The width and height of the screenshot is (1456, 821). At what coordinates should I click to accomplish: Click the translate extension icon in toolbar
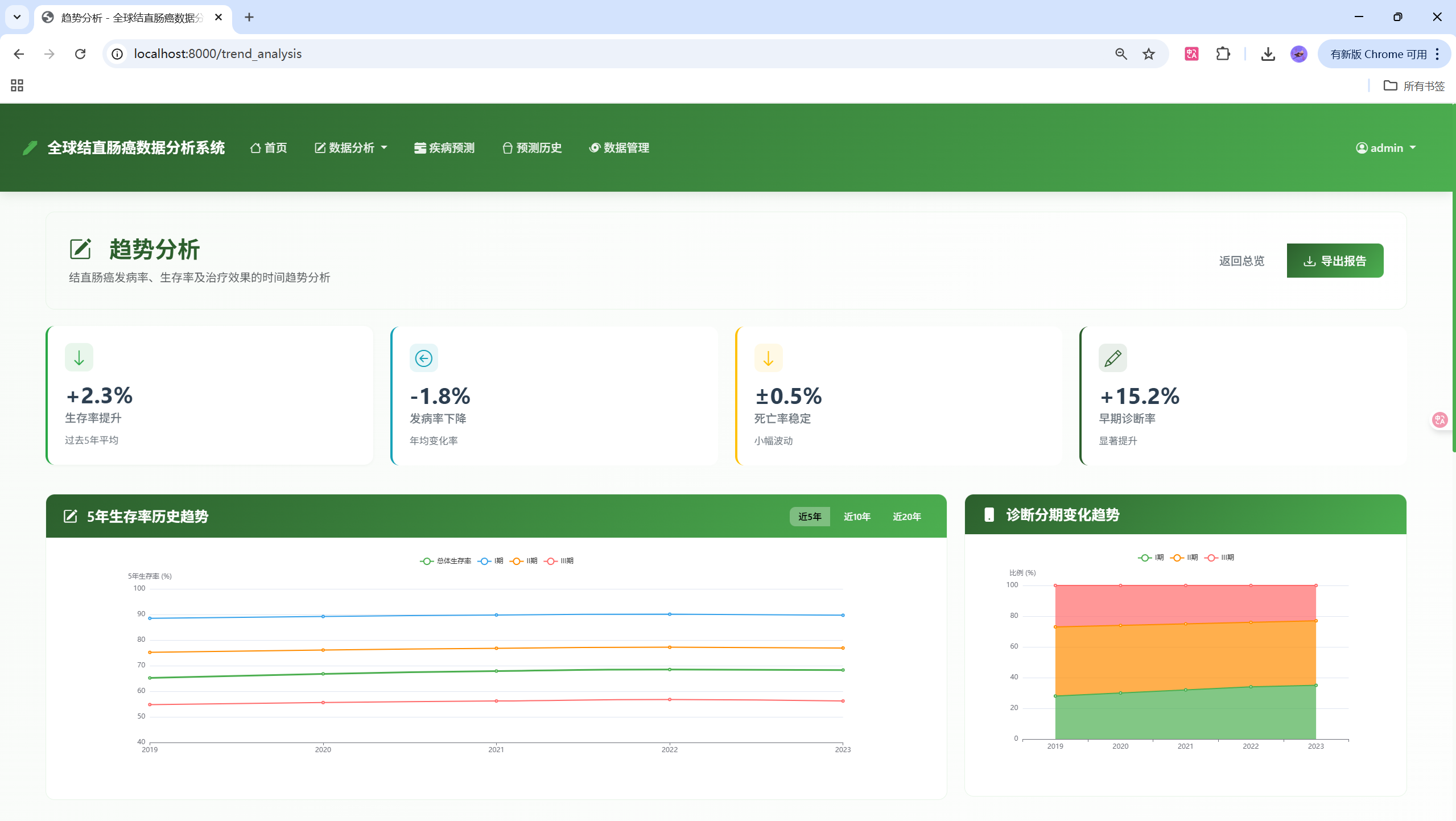tap(1191, 54)
